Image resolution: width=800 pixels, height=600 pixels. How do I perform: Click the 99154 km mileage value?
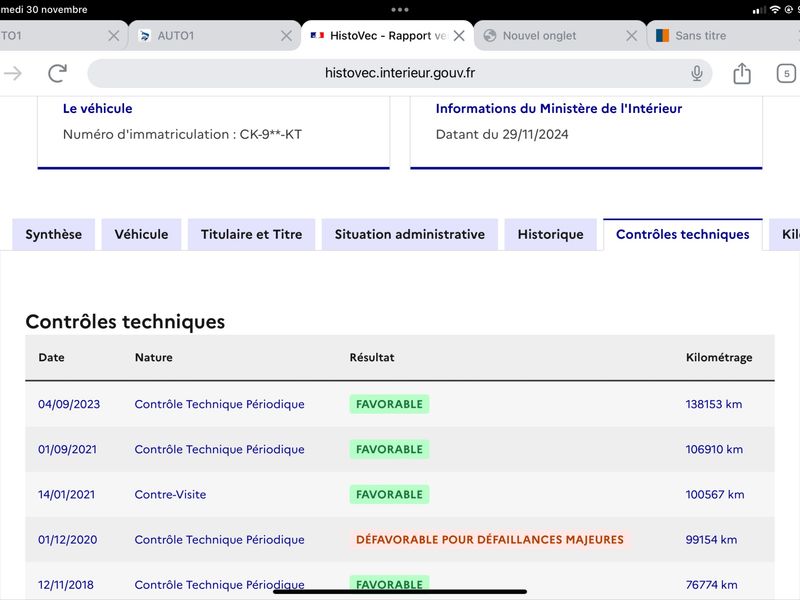(711, 539)
